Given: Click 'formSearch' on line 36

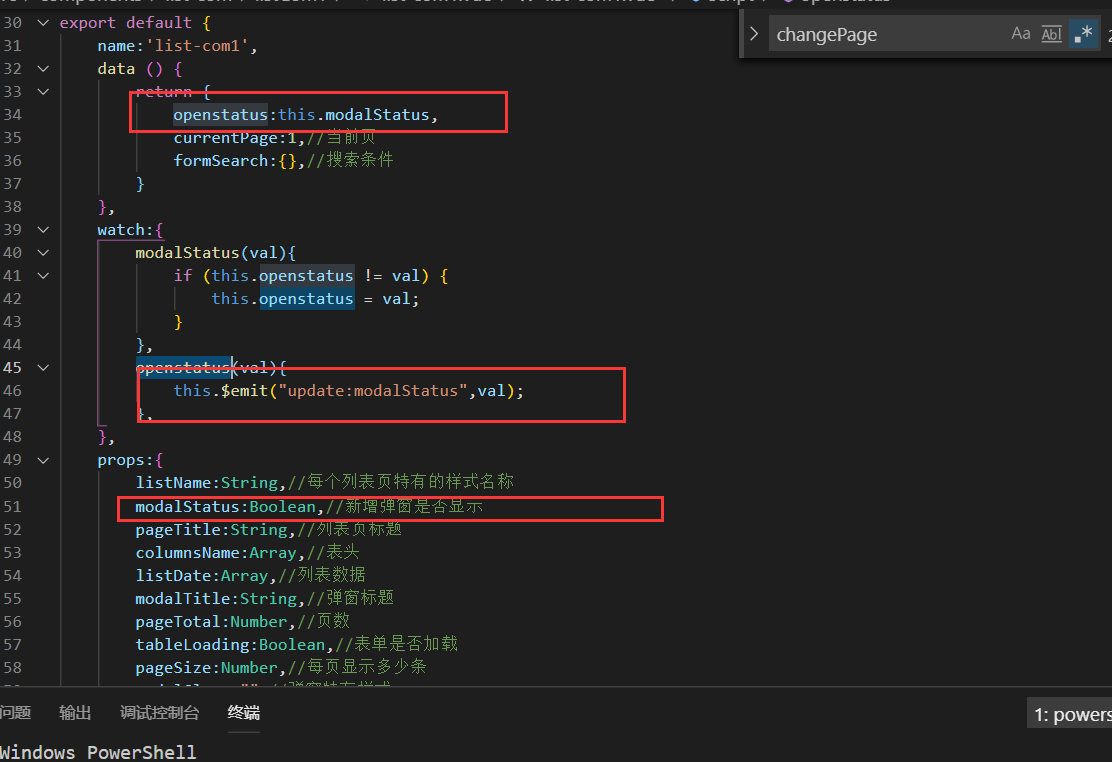Looking at the screenshot, I should [x=221, y=160].
